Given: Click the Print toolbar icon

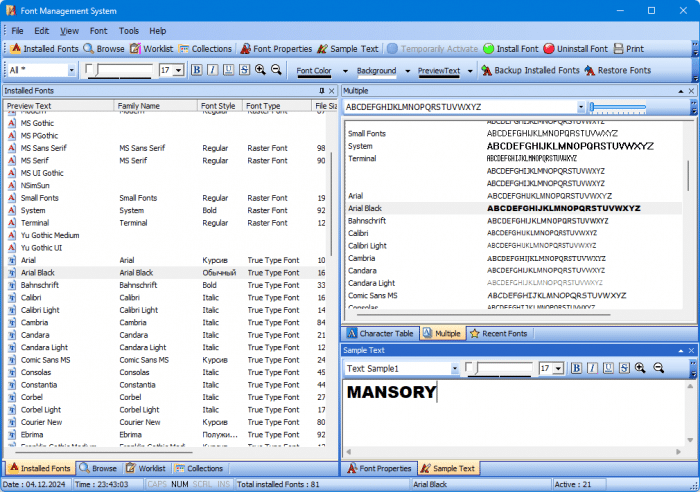Looking at the screenshot, I should 620,48.
